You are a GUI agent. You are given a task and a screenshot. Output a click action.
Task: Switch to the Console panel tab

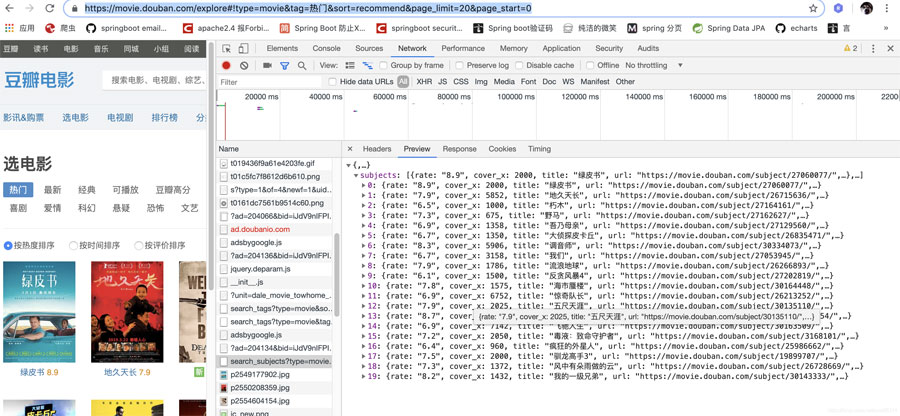(327, 49)
